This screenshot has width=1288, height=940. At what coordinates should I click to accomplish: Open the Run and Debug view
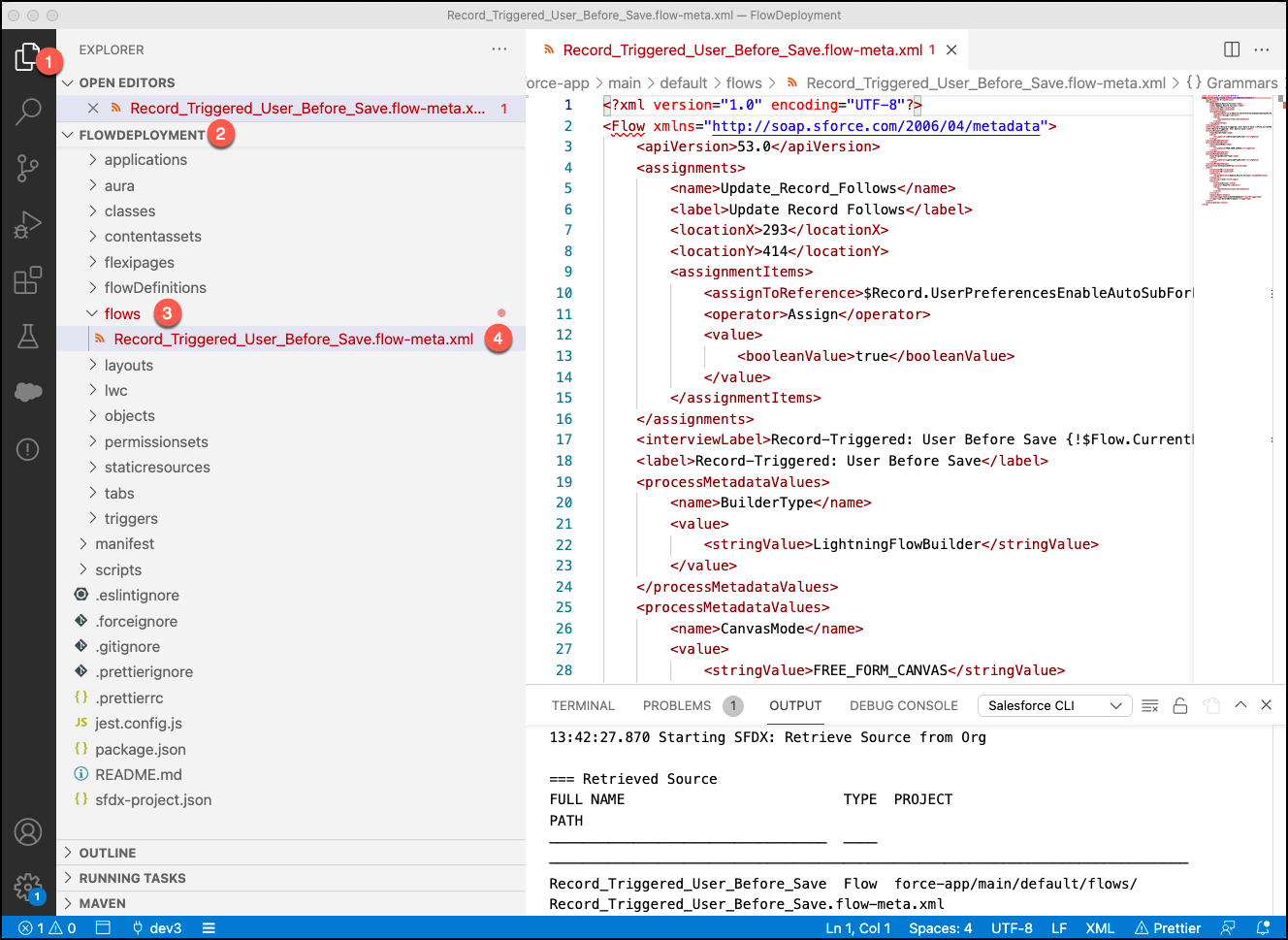28,224
